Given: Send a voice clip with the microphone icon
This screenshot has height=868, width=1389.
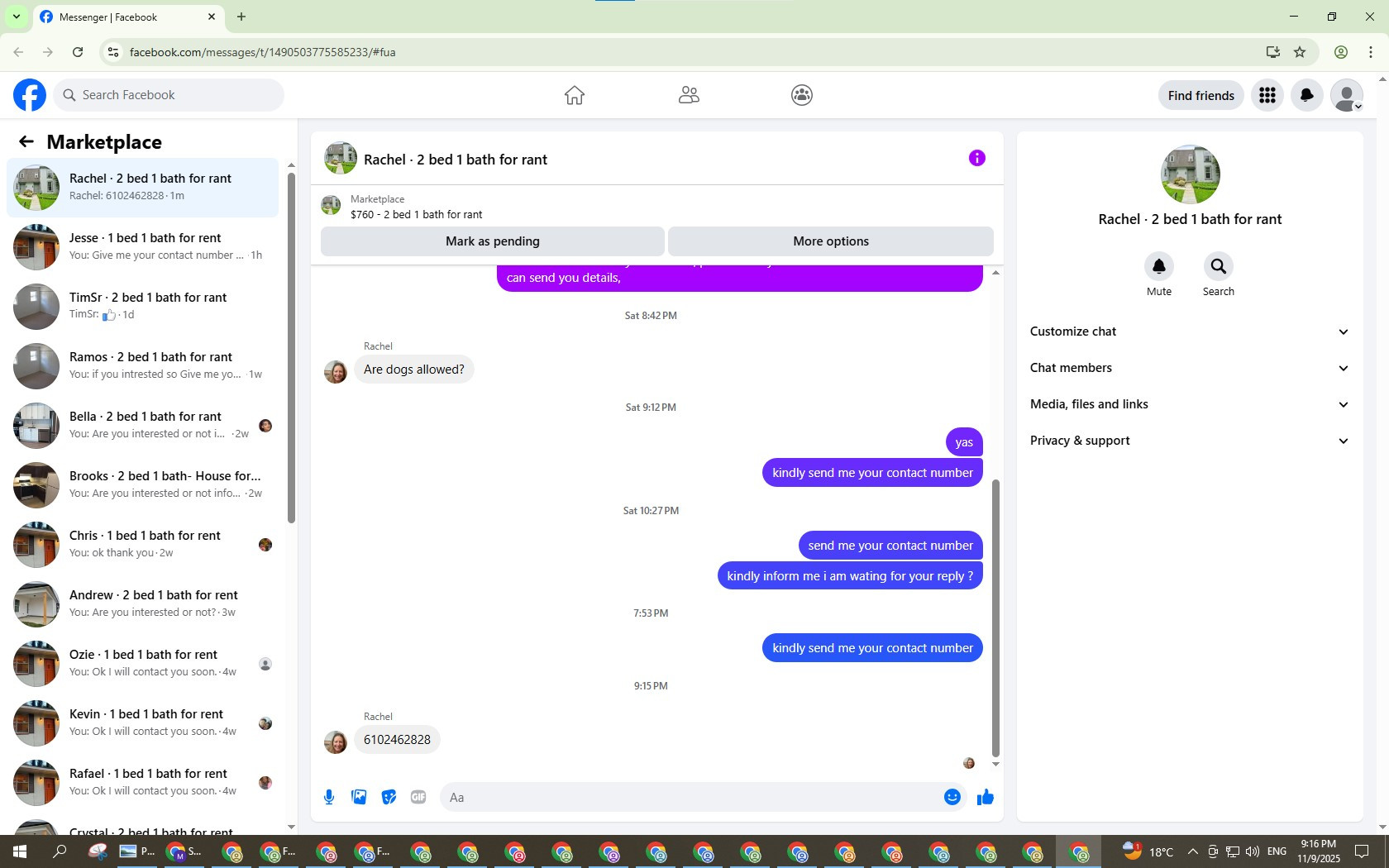Looking at the screenshot, I should click(x=329, y=797).
